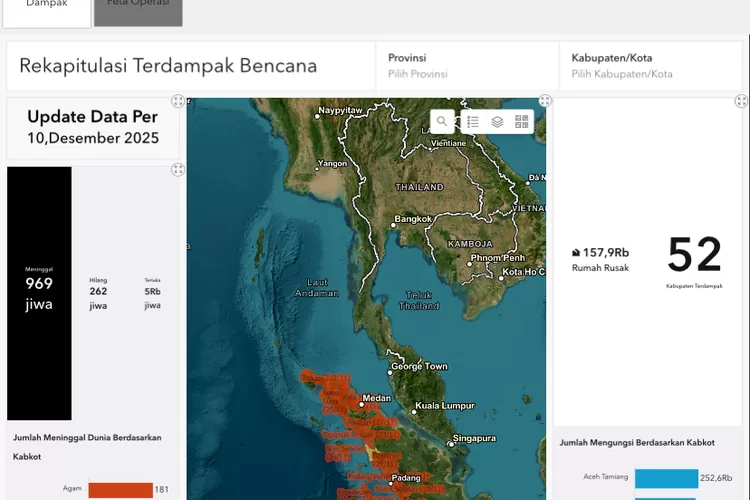This screenshot has height=500, width=750.
Task: Show the map legend list
Action: coord(473,122)
